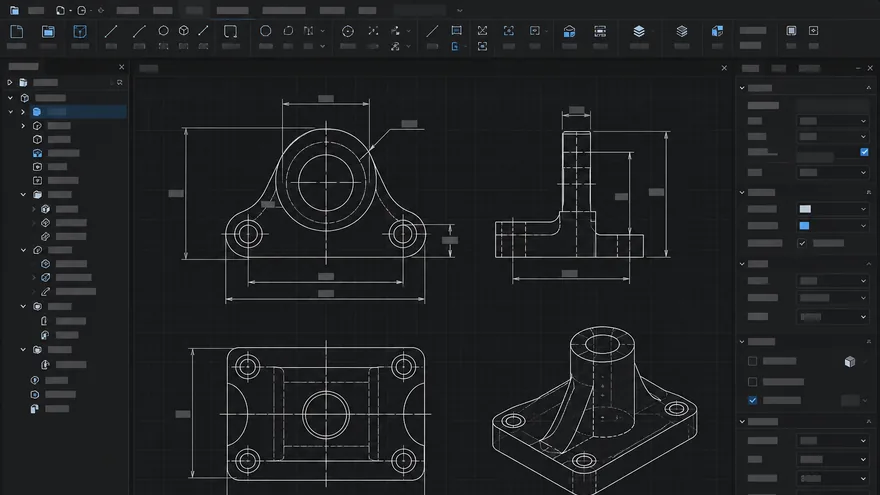Click the blue folder icon in the title bar
Screen dimensions: 880x495
pos(14,10)
